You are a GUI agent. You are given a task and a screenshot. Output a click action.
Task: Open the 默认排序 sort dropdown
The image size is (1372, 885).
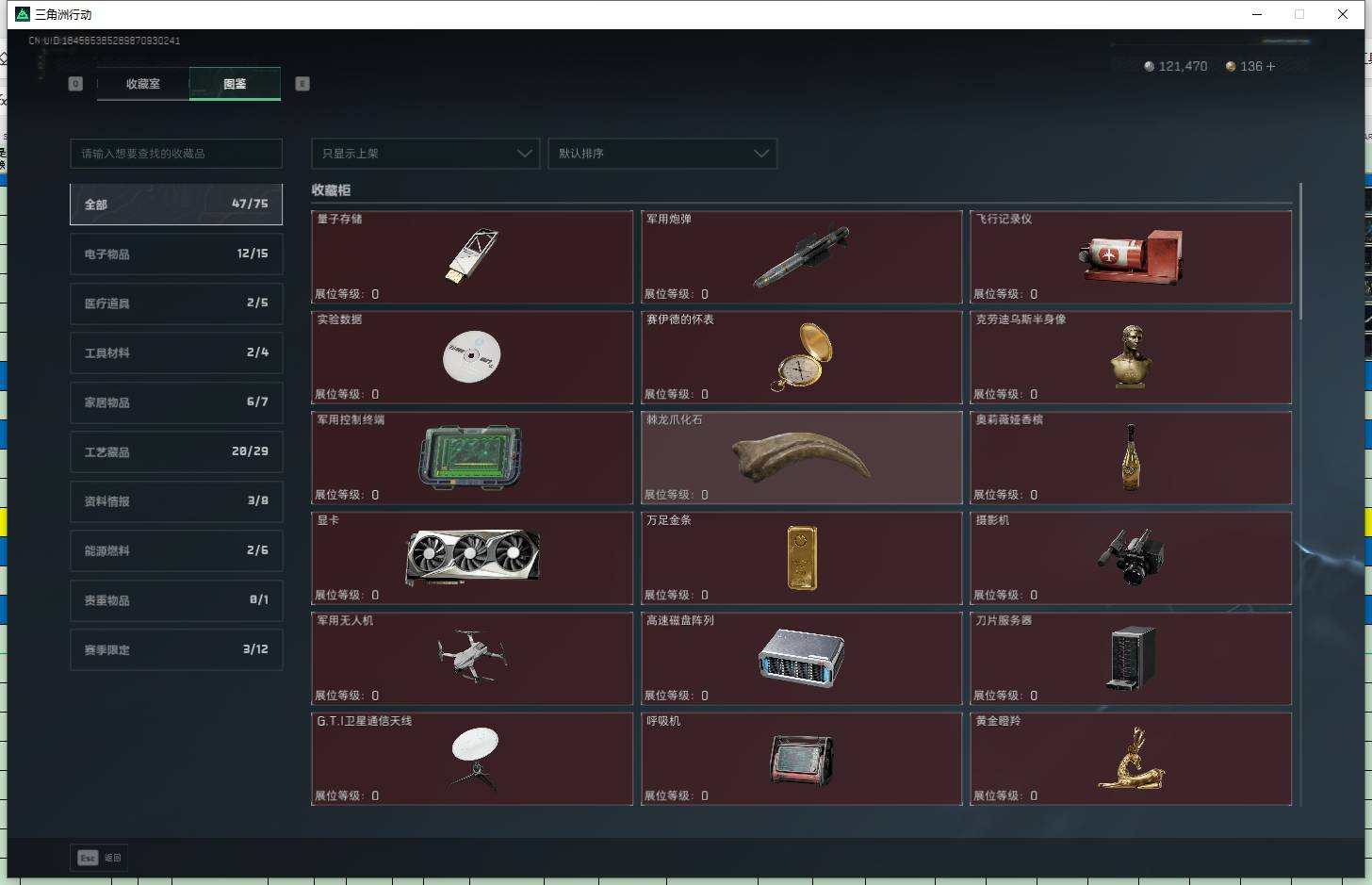pos(662,154)
